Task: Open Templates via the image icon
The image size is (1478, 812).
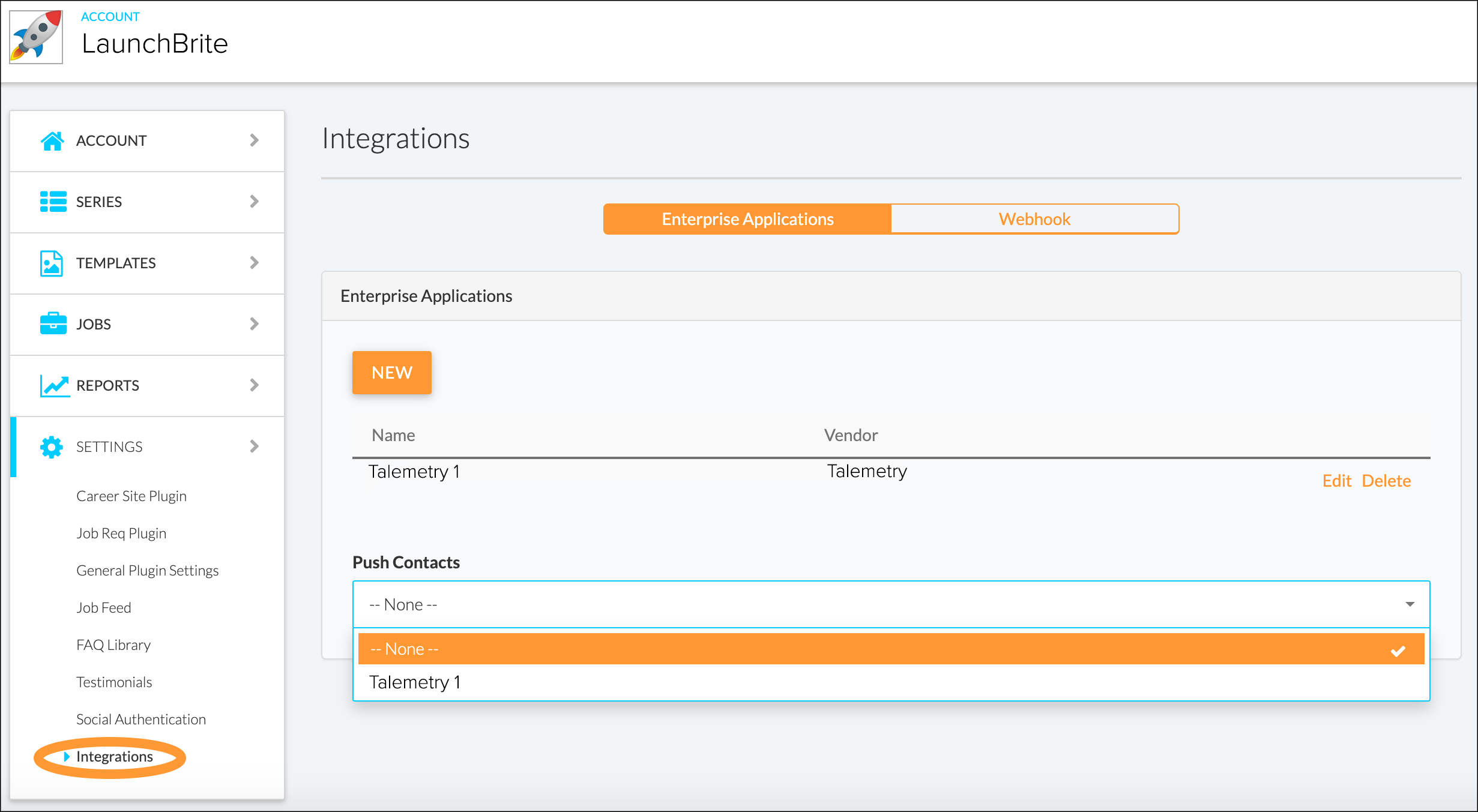Action: click(52, 263)
